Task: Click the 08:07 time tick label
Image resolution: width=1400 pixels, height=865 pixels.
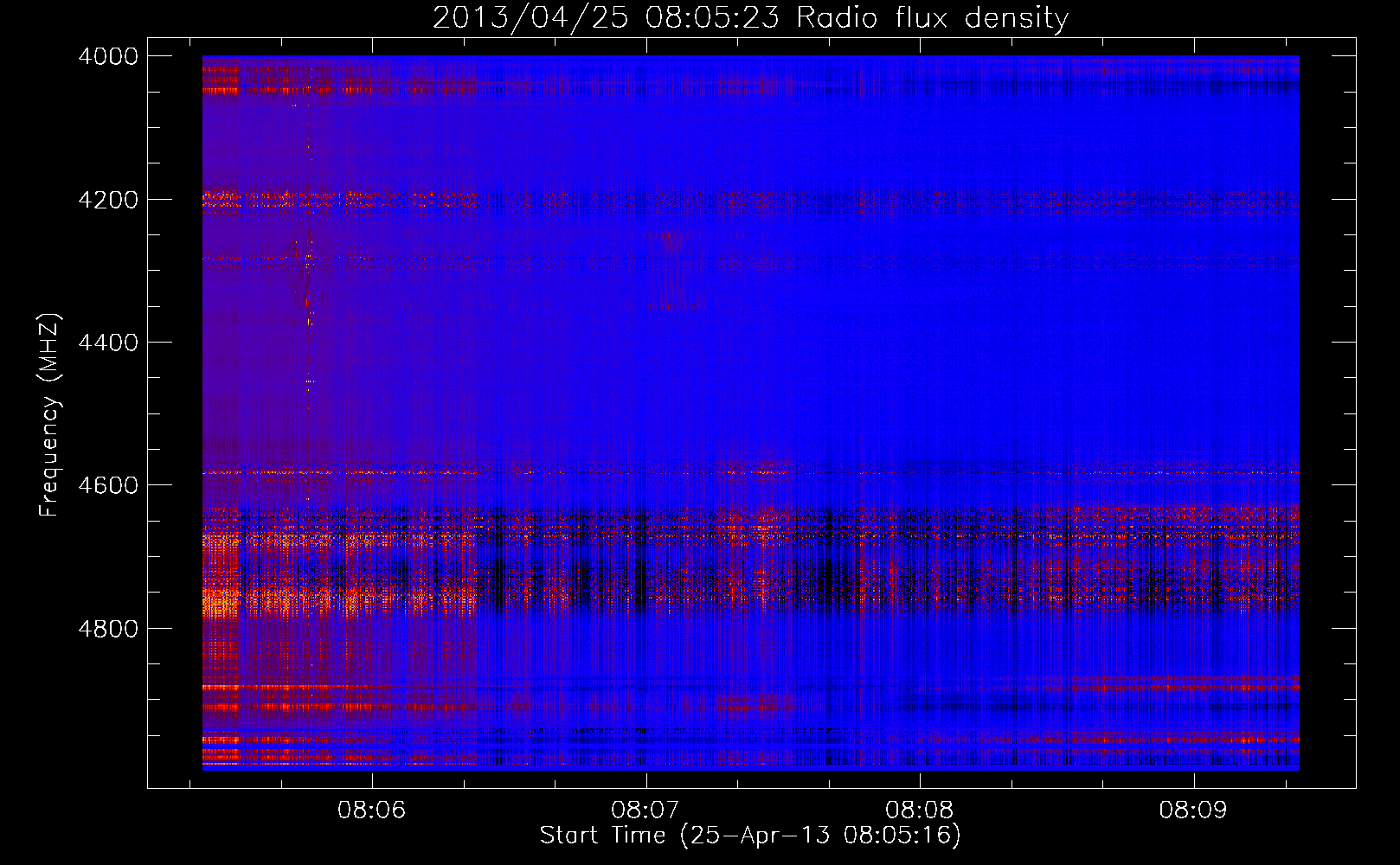Action: 645,810
